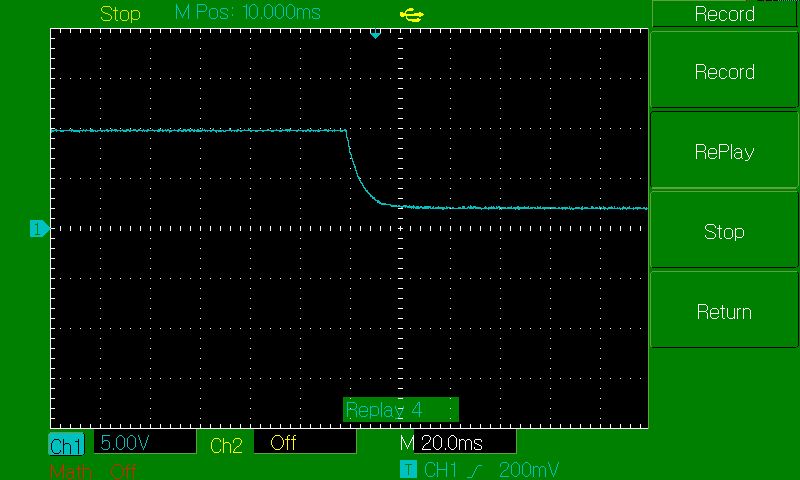Click the Ch2 Off status field

(305, 442)
